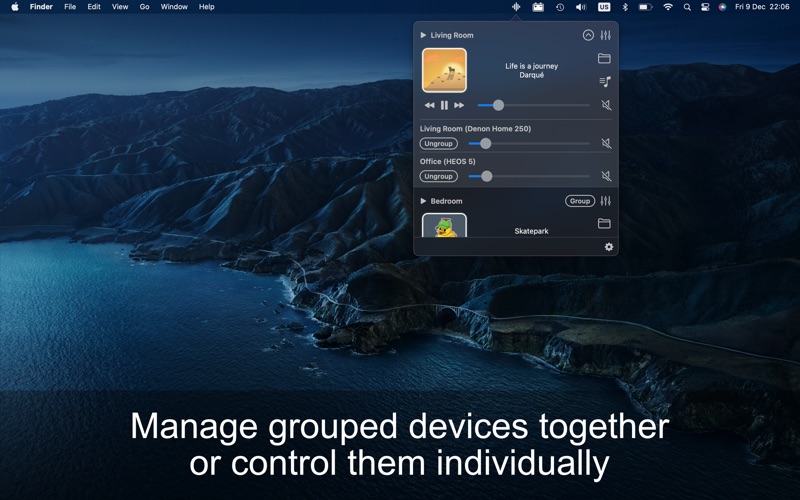Open the US keyboard input source menu
Screen dimensions: 800x500
604,7
